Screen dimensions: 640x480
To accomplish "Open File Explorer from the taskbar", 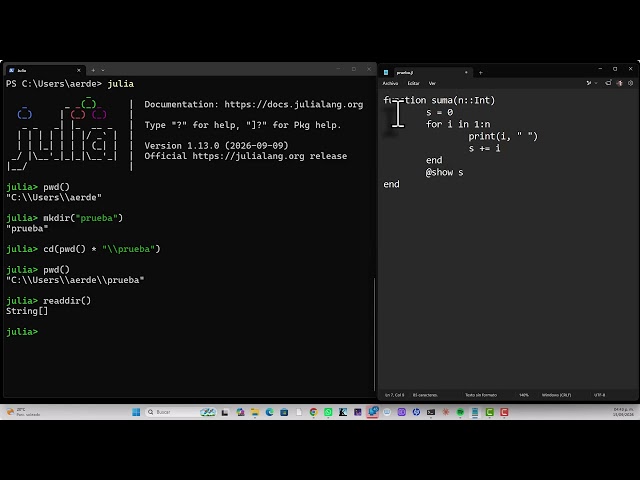I will tap(255, 412).
